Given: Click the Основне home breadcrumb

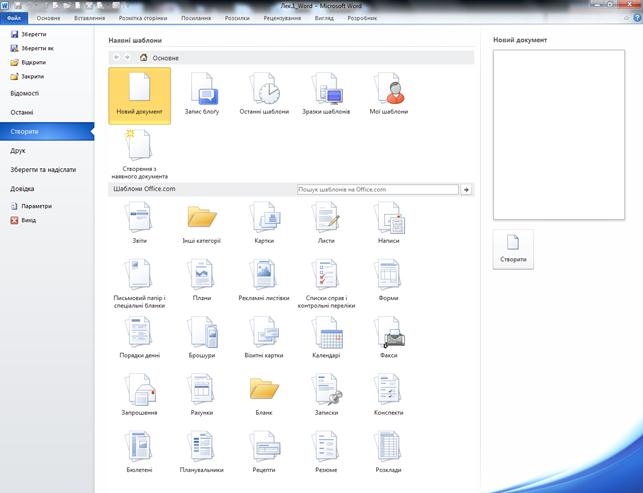Looking at the screenshot, I should 159,58.
